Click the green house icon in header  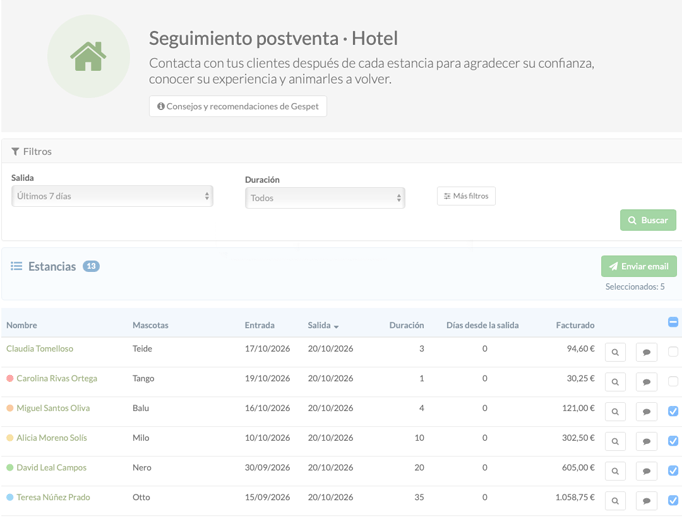(x=88, y=56)
